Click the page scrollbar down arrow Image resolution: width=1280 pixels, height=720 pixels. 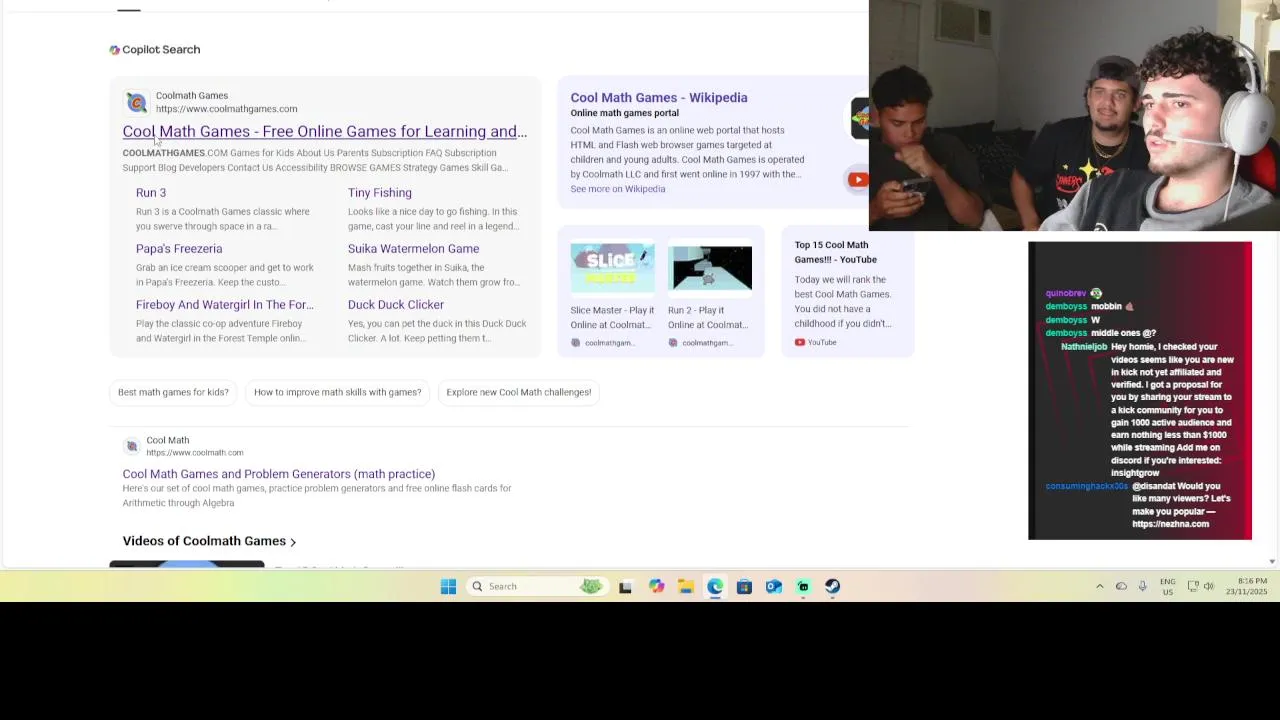point(1272,562)
